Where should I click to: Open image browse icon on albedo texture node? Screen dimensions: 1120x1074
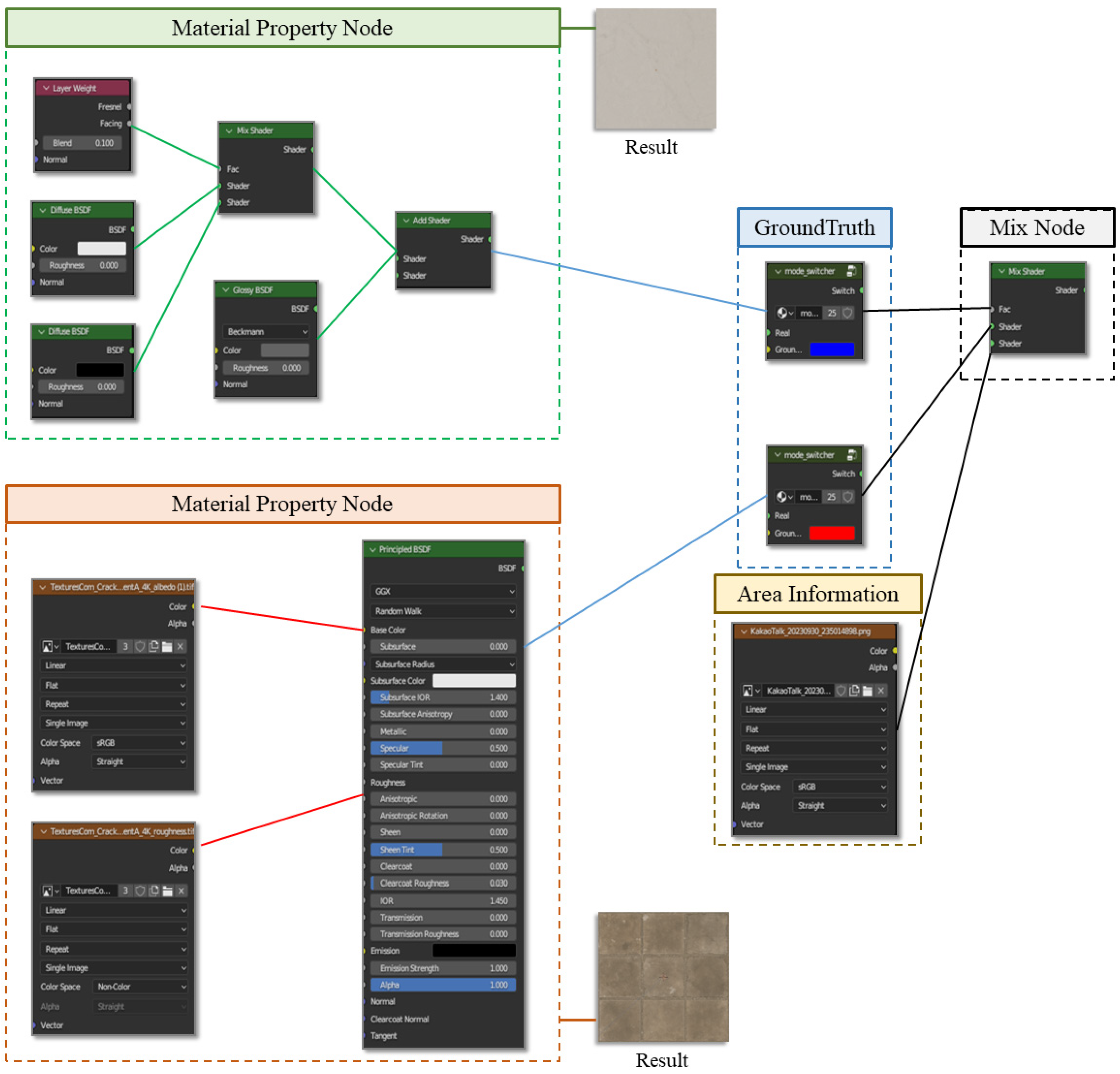[x=48, y=646]
